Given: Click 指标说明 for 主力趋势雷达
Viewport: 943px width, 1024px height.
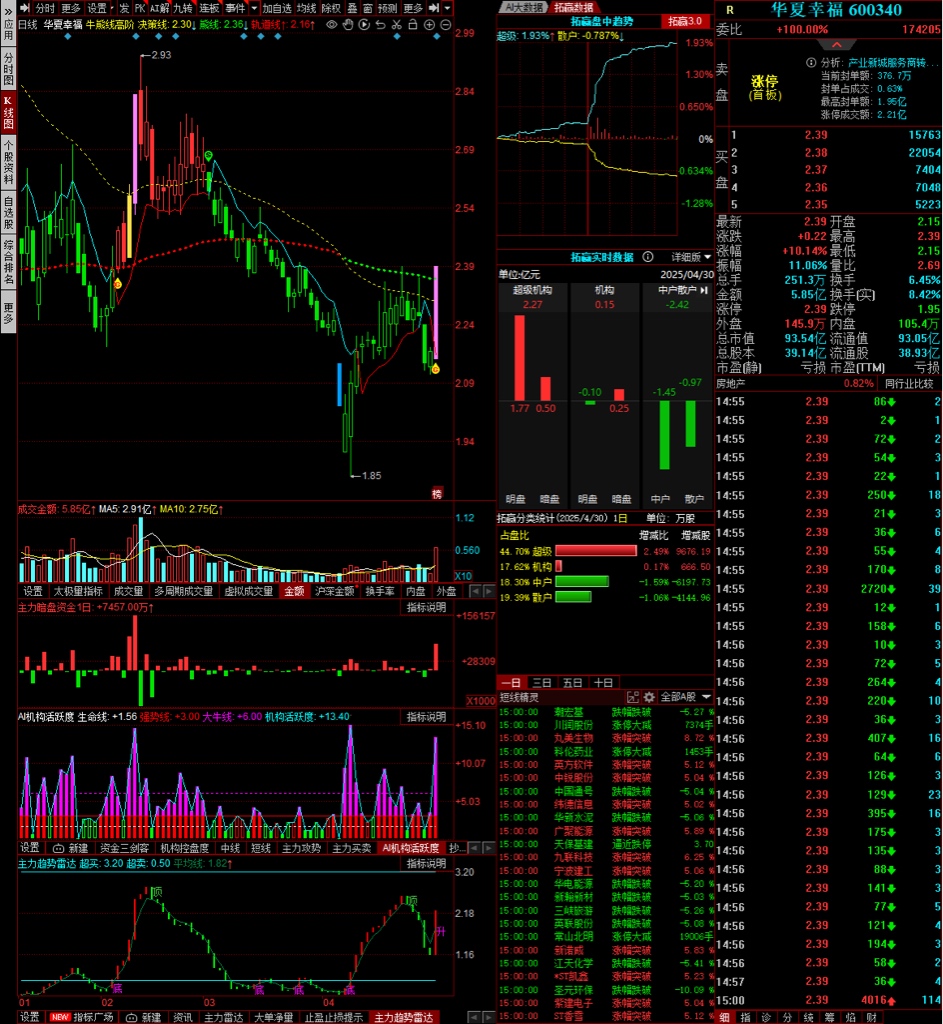Looking at the screenshot, I should (x=426, y=863).
